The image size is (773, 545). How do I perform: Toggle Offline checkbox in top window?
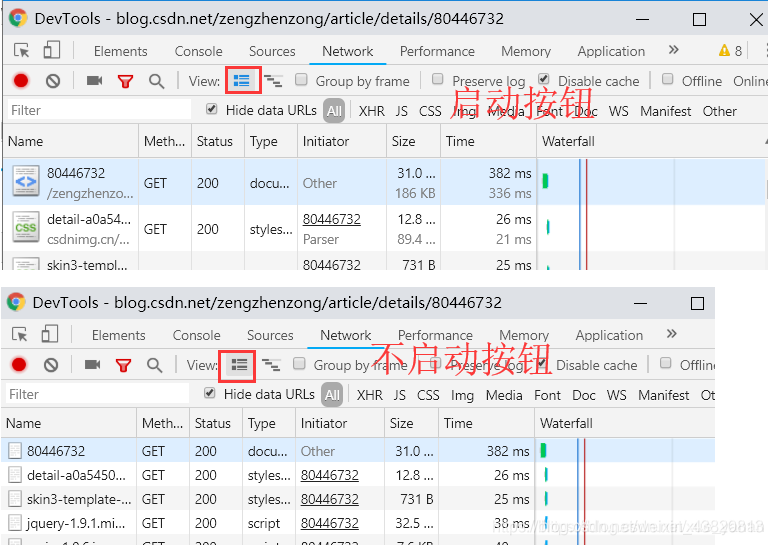tap(668, 79)
